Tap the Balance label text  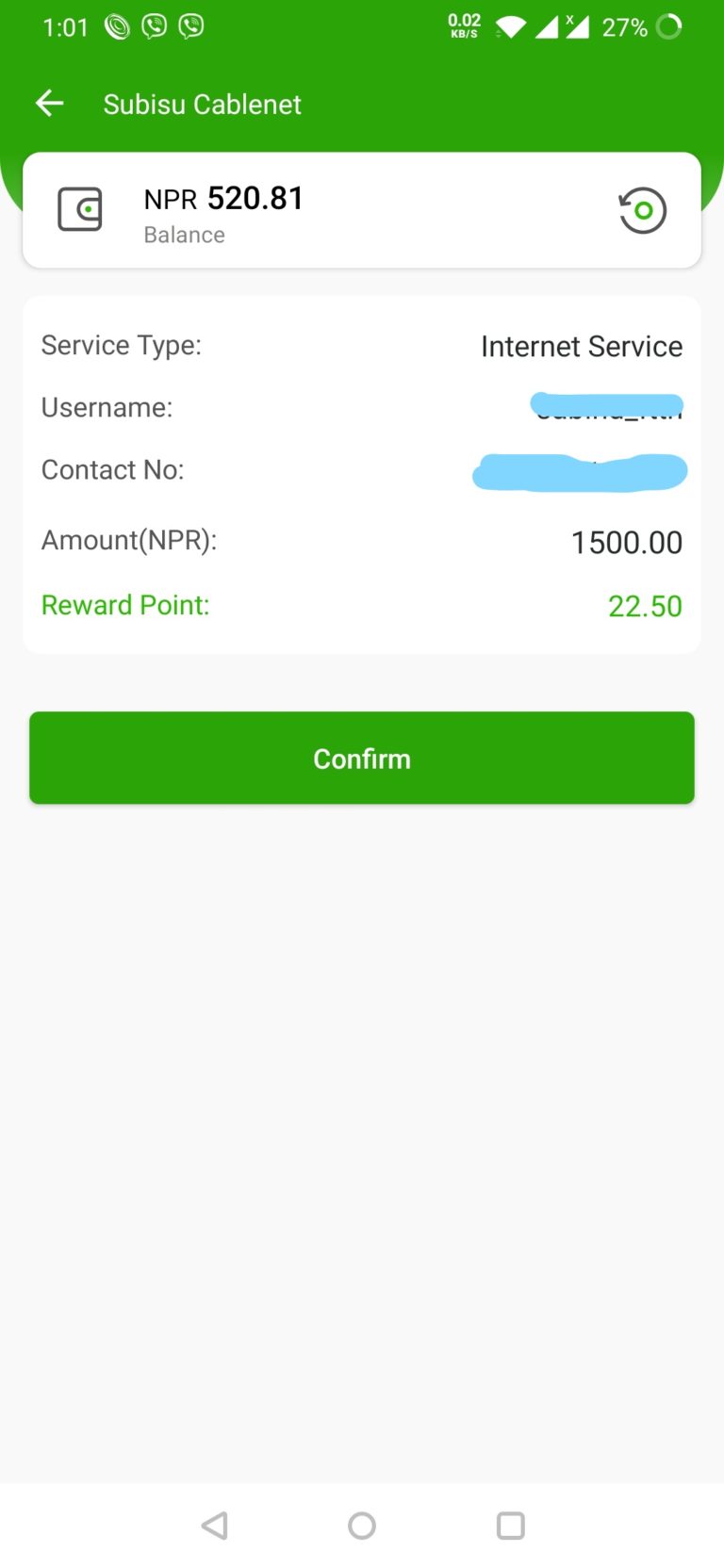coord(184,235)
